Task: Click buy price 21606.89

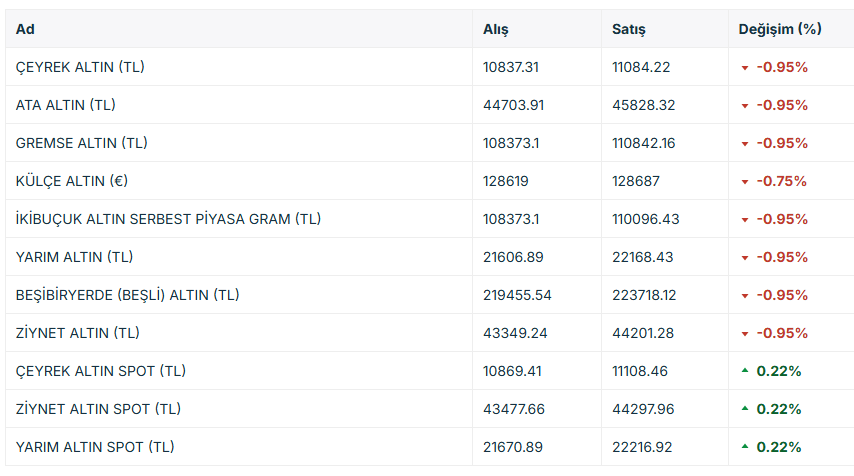Action: click(x=513, y=257)
